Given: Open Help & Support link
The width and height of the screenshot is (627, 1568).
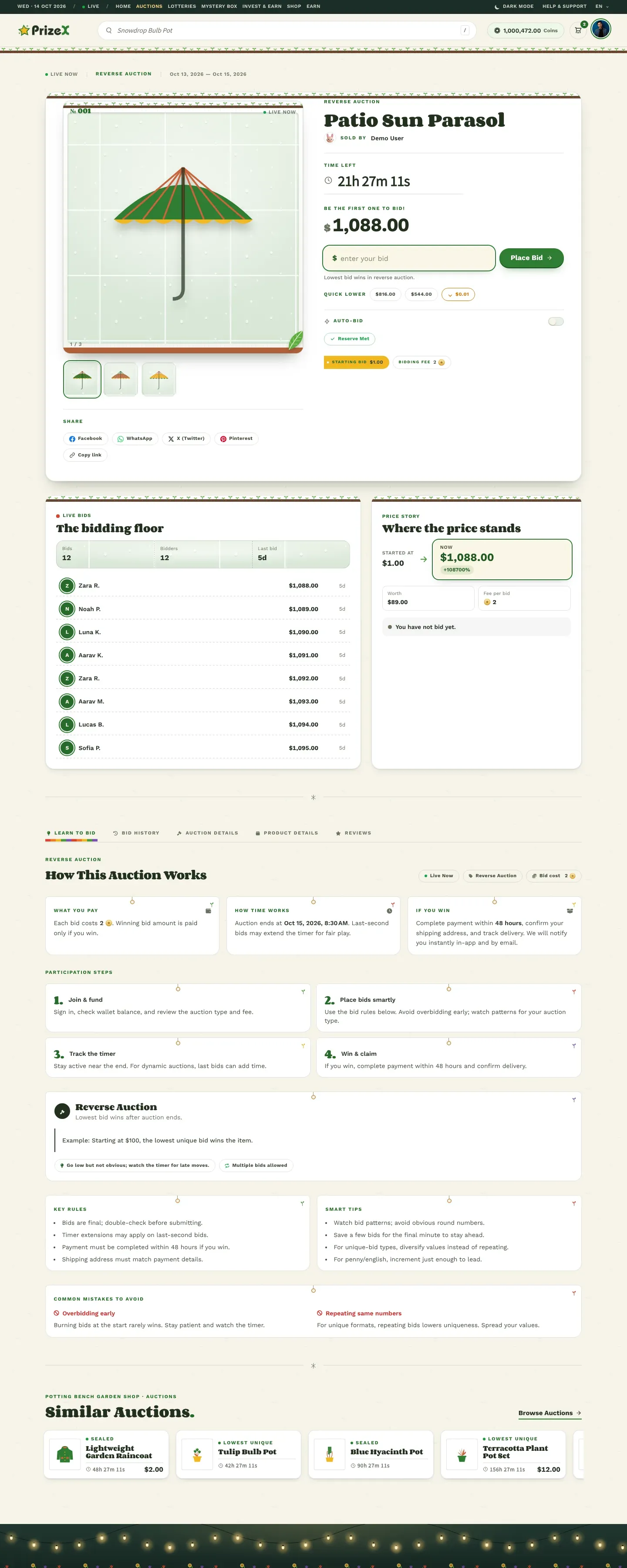Looking at the screenshot, I should coord(564,7).
